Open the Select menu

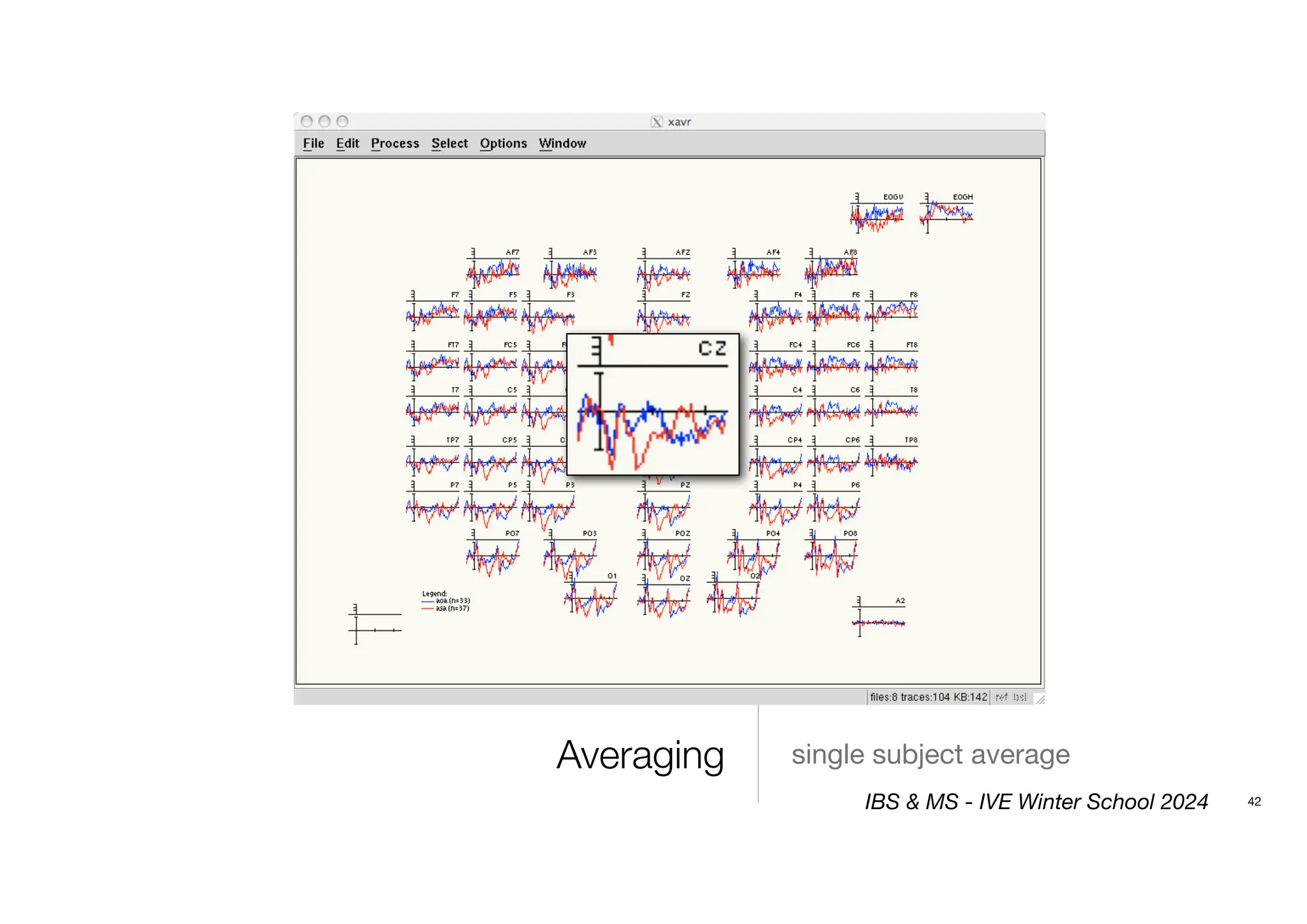449,144
